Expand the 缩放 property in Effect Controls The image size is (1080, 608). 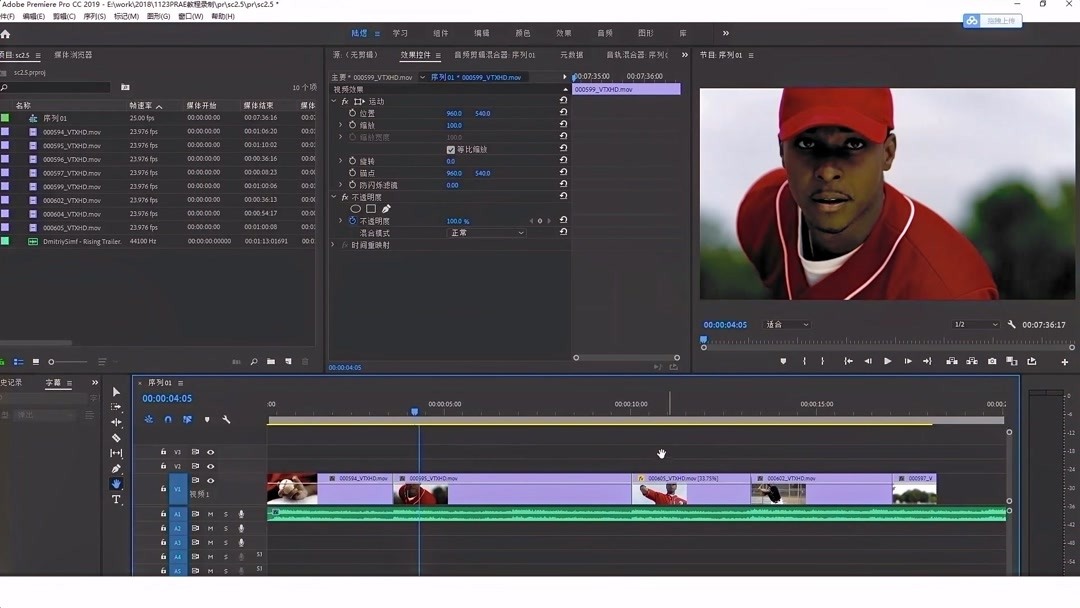click(343, 125)
